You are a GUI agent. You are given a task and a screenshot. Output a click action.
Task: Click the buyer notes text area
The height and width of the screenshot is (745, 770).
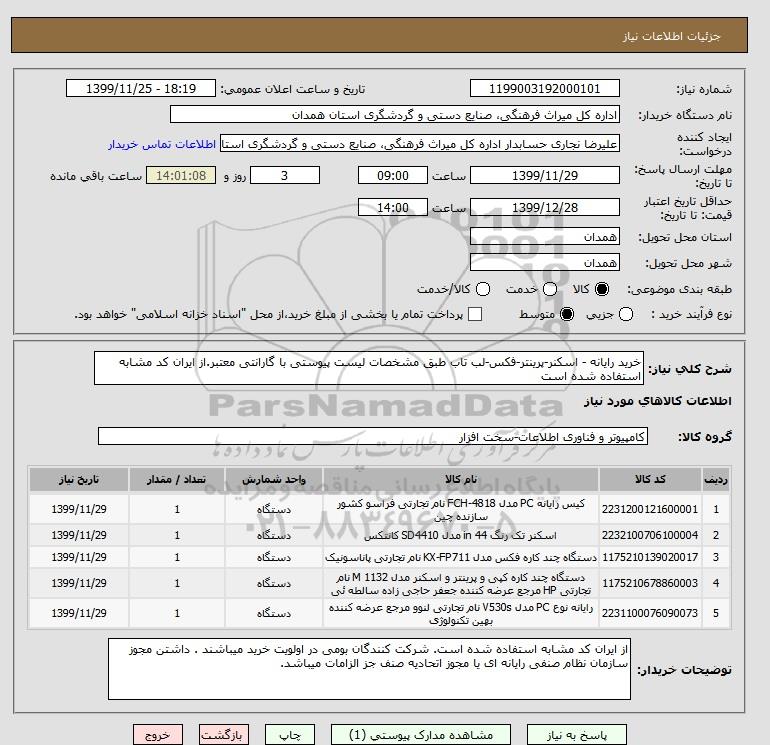[369, 669]
